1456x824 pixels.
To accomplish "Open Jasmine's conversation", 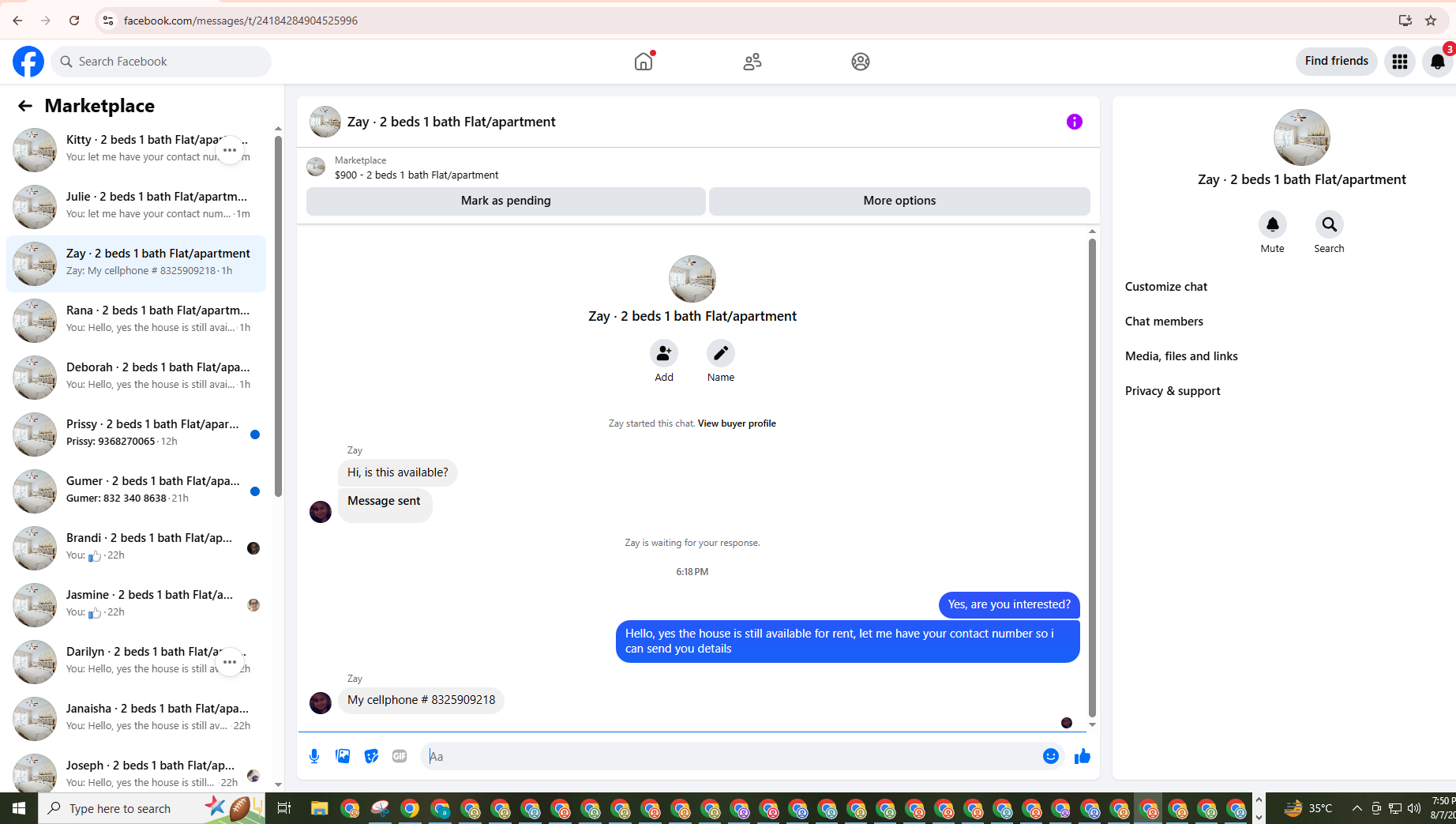I will click(x=136, y=604).
